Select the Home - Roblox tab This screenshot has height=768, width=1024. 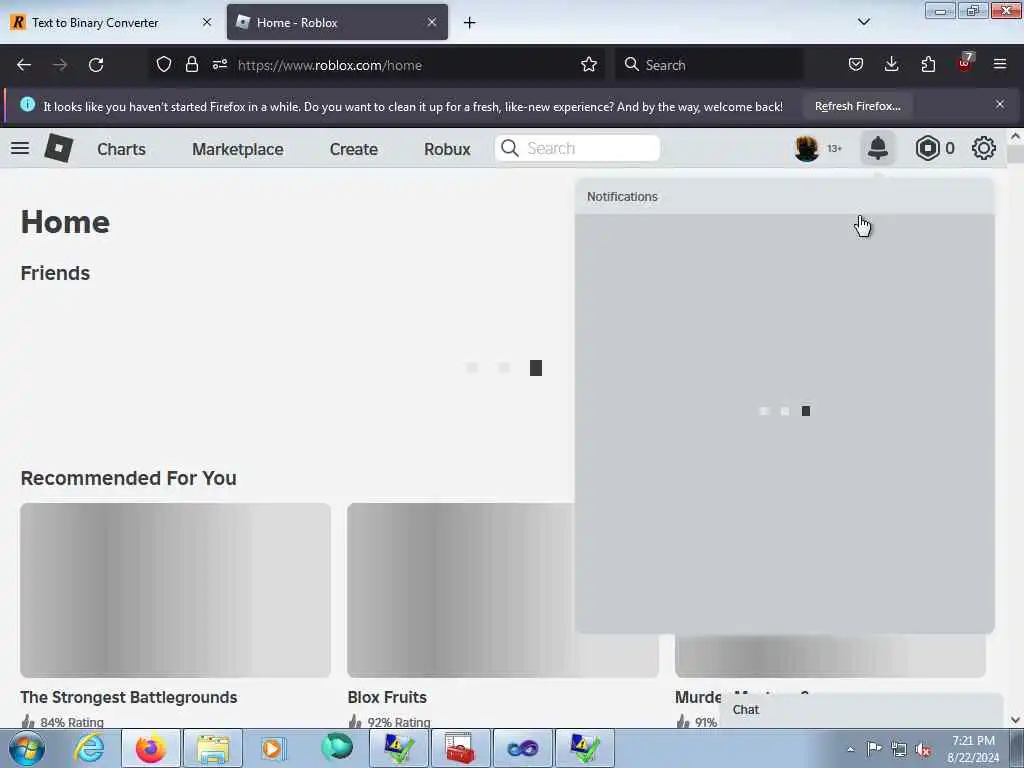337,22
